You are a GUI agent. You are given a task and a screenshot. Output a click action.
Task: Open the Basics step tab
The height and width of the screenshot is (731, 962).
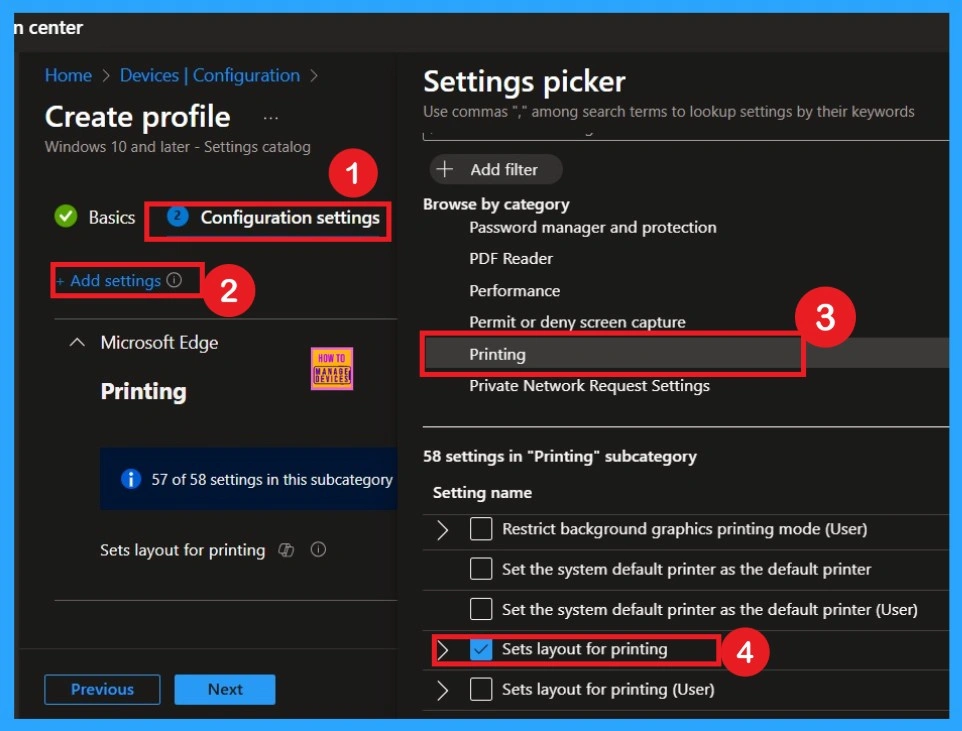click(x=95, y=217)
